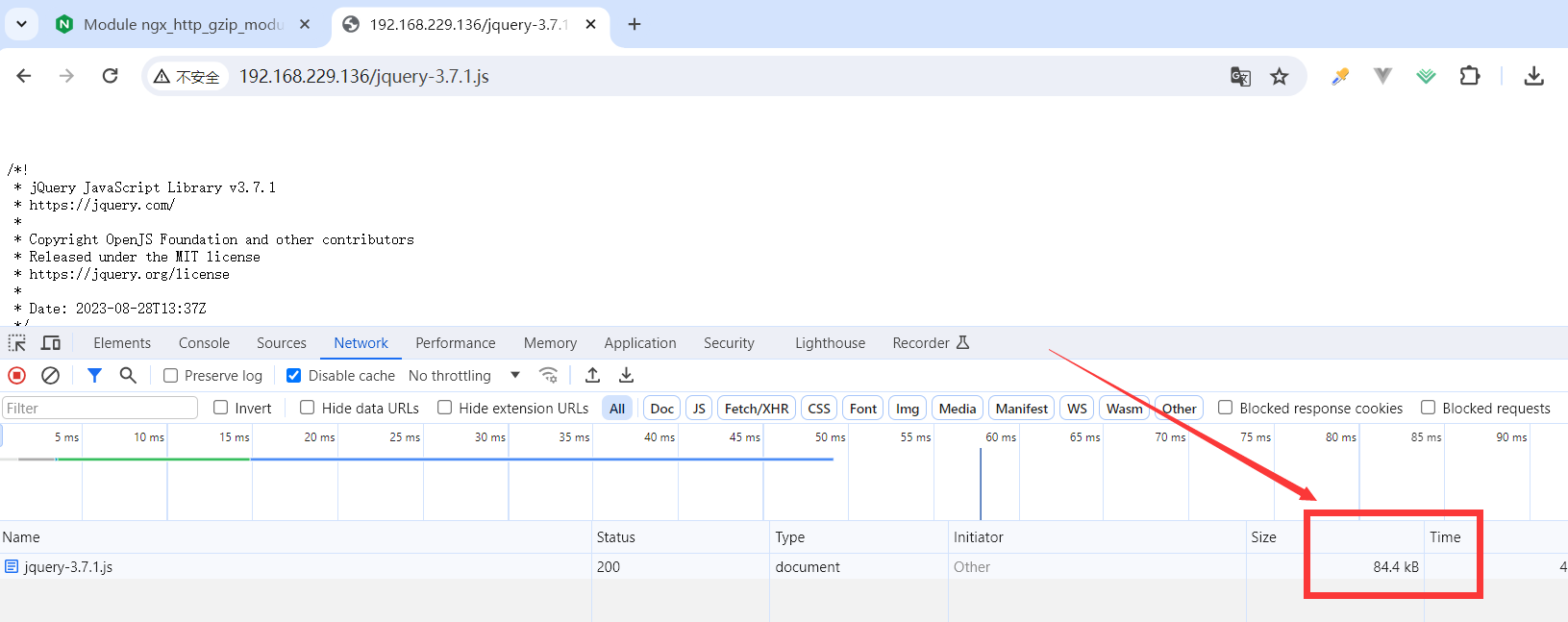Translate this page icon
1568x622 pixels.
click(x=1240, y=77)
